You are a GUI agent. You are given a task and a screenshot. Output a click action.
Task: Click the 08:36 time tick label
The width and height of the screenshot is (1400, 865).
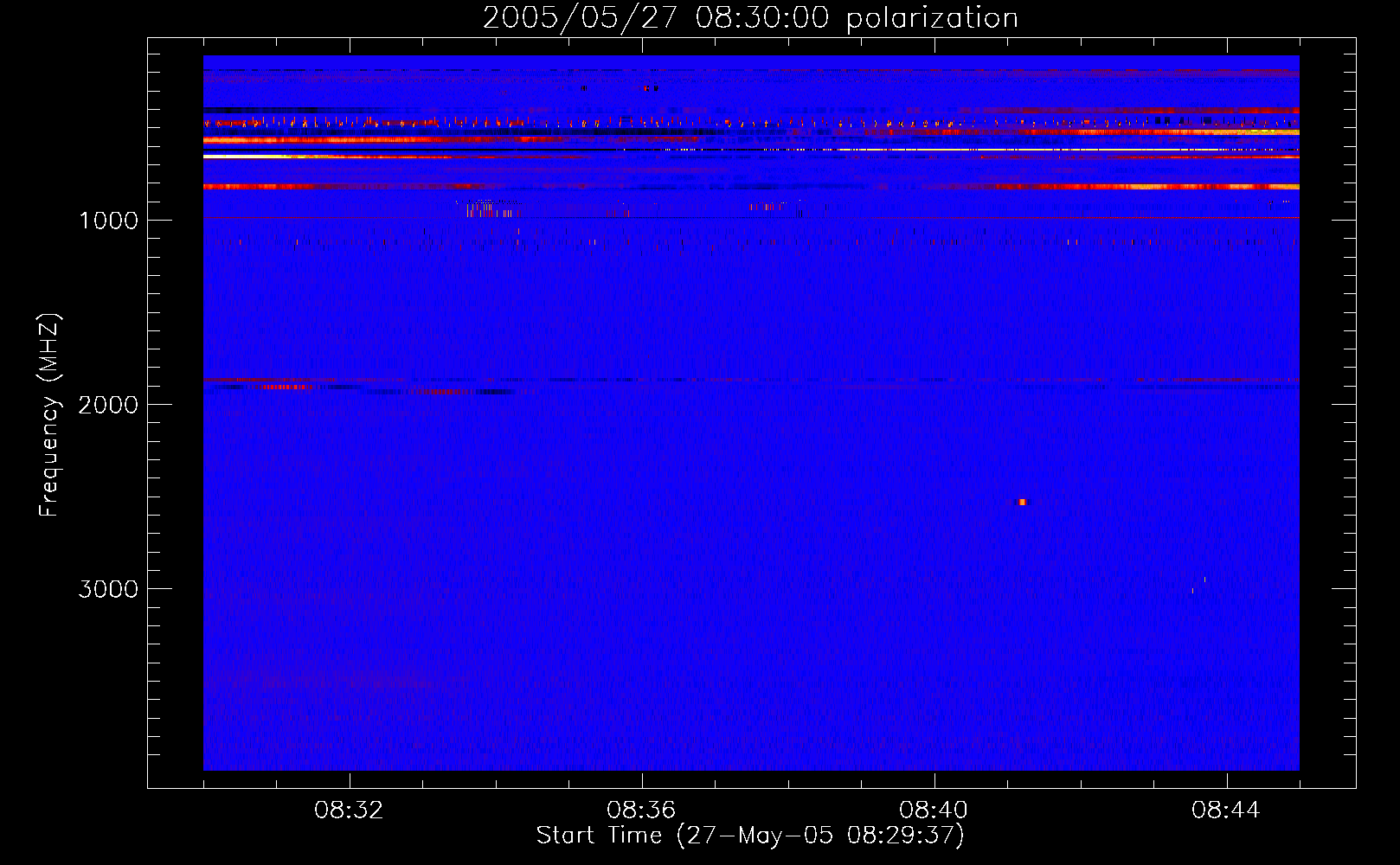point(641,811)
